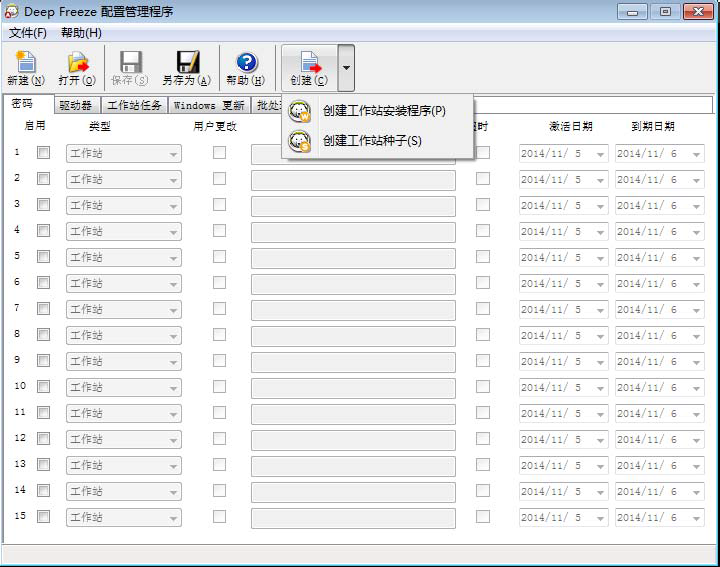Enable password row 8 启用 checkbox
Viewport: 720px width, 567px height.
44,335
